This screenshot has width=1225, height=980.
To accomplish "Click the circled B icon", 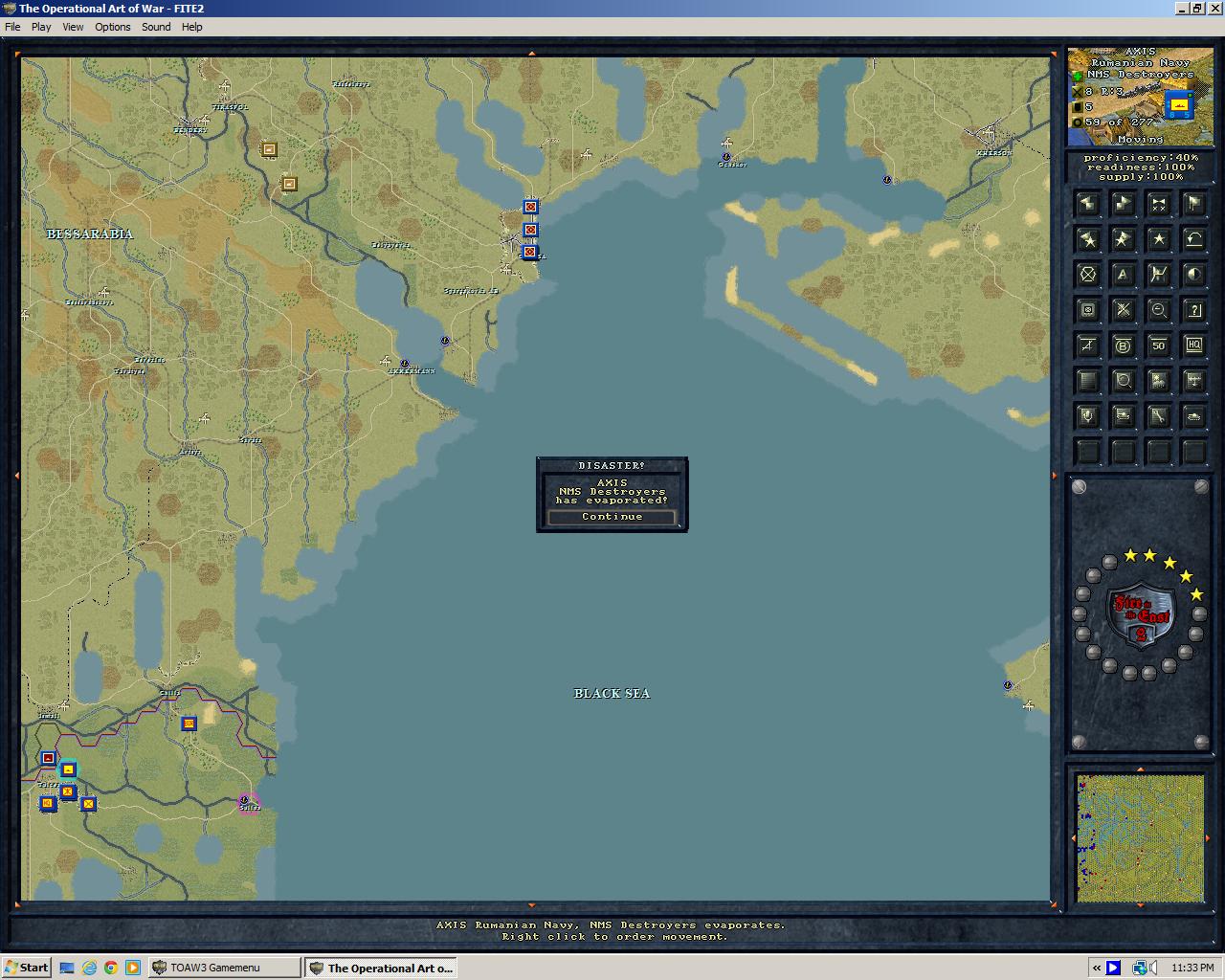I will [1123, 345].
